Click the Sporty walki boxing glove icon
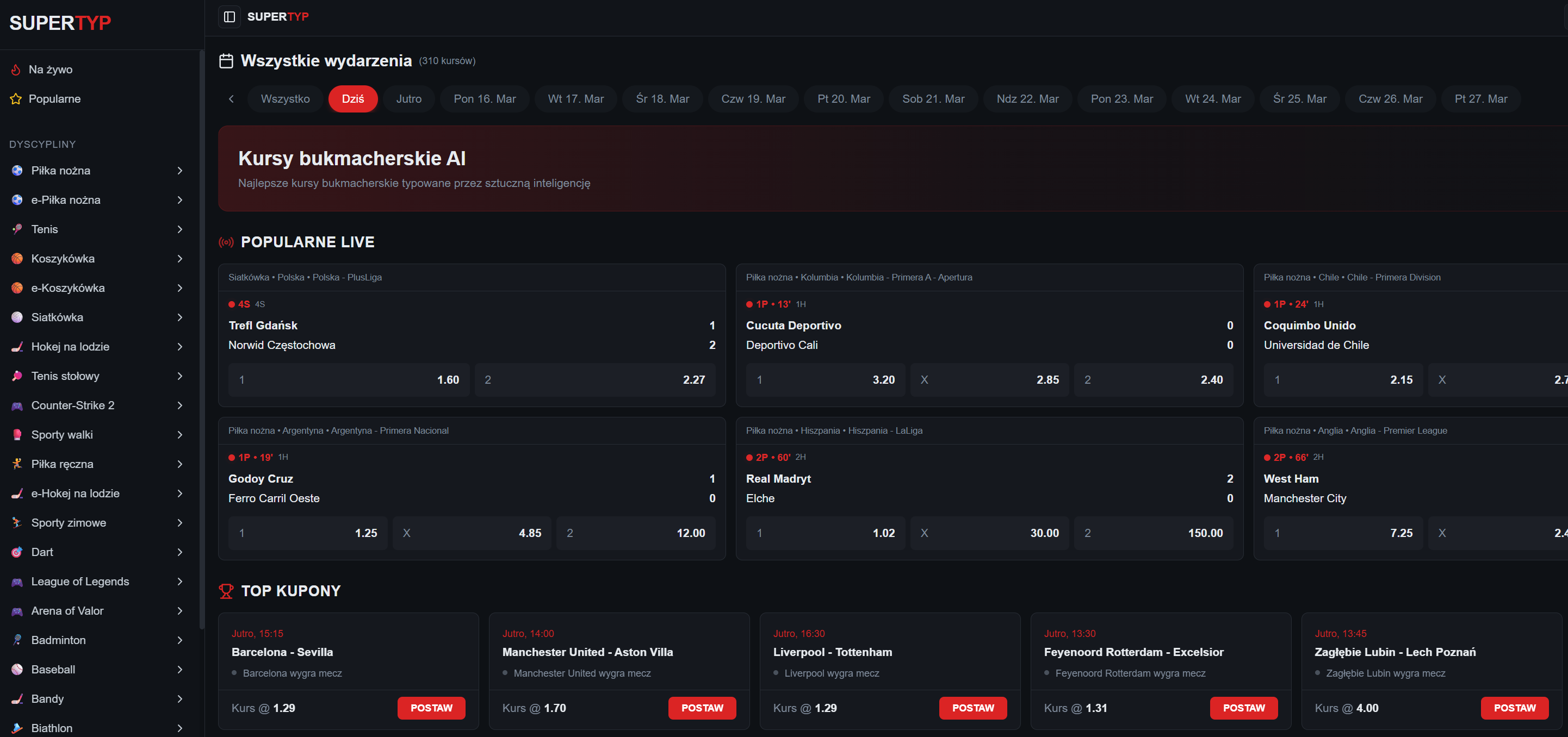This screenshot has height=737, width=1568. tap(17, 435)
